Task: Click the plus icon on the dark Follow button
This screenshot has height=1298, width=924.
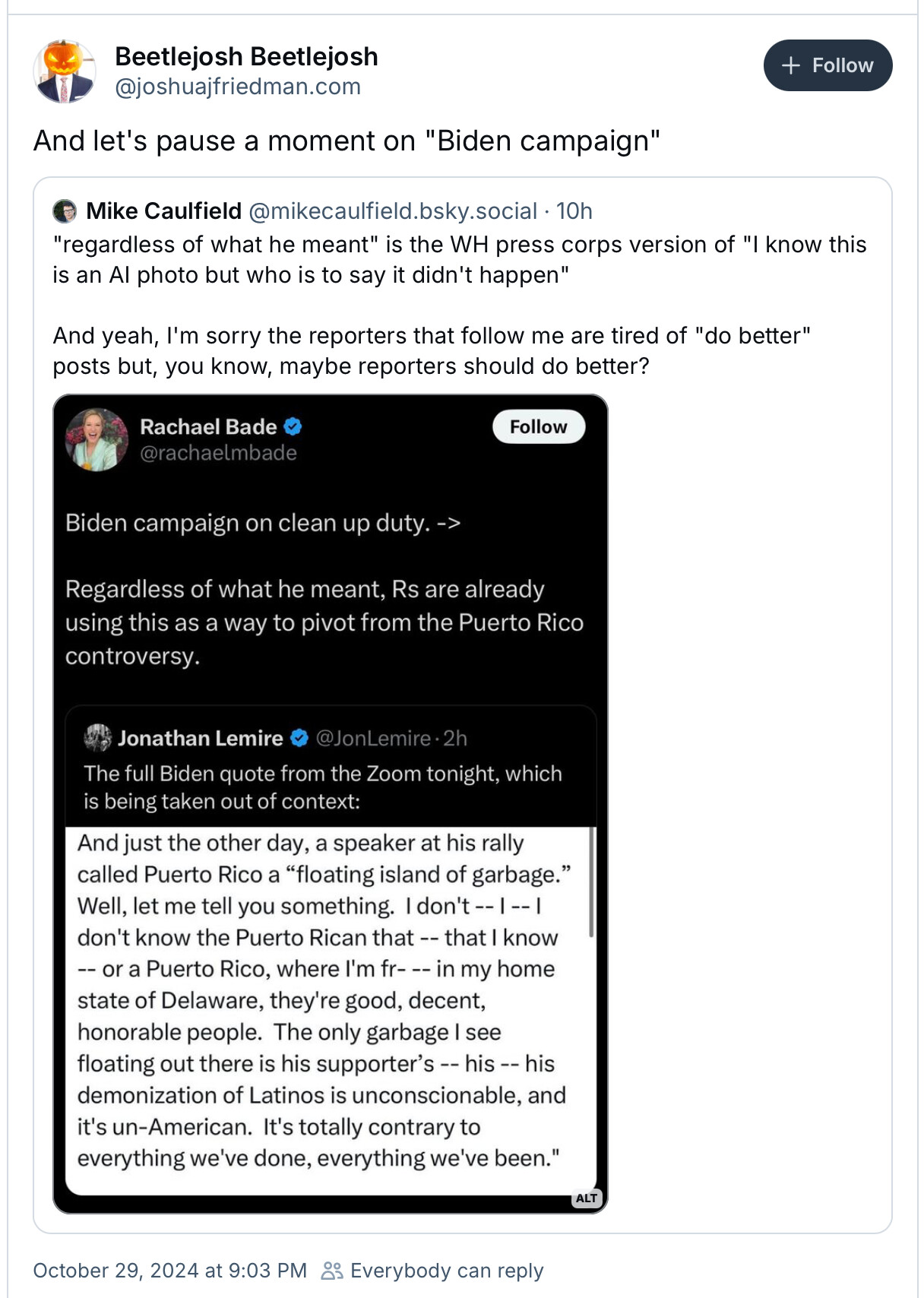Action: coord(791,65)
